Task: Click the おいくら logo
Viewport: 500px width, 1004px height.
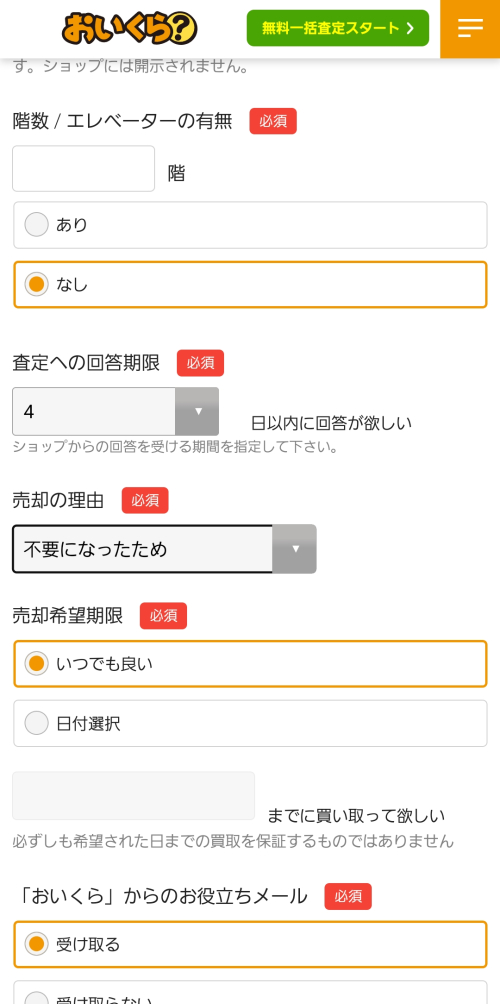Action: (129, 29)
